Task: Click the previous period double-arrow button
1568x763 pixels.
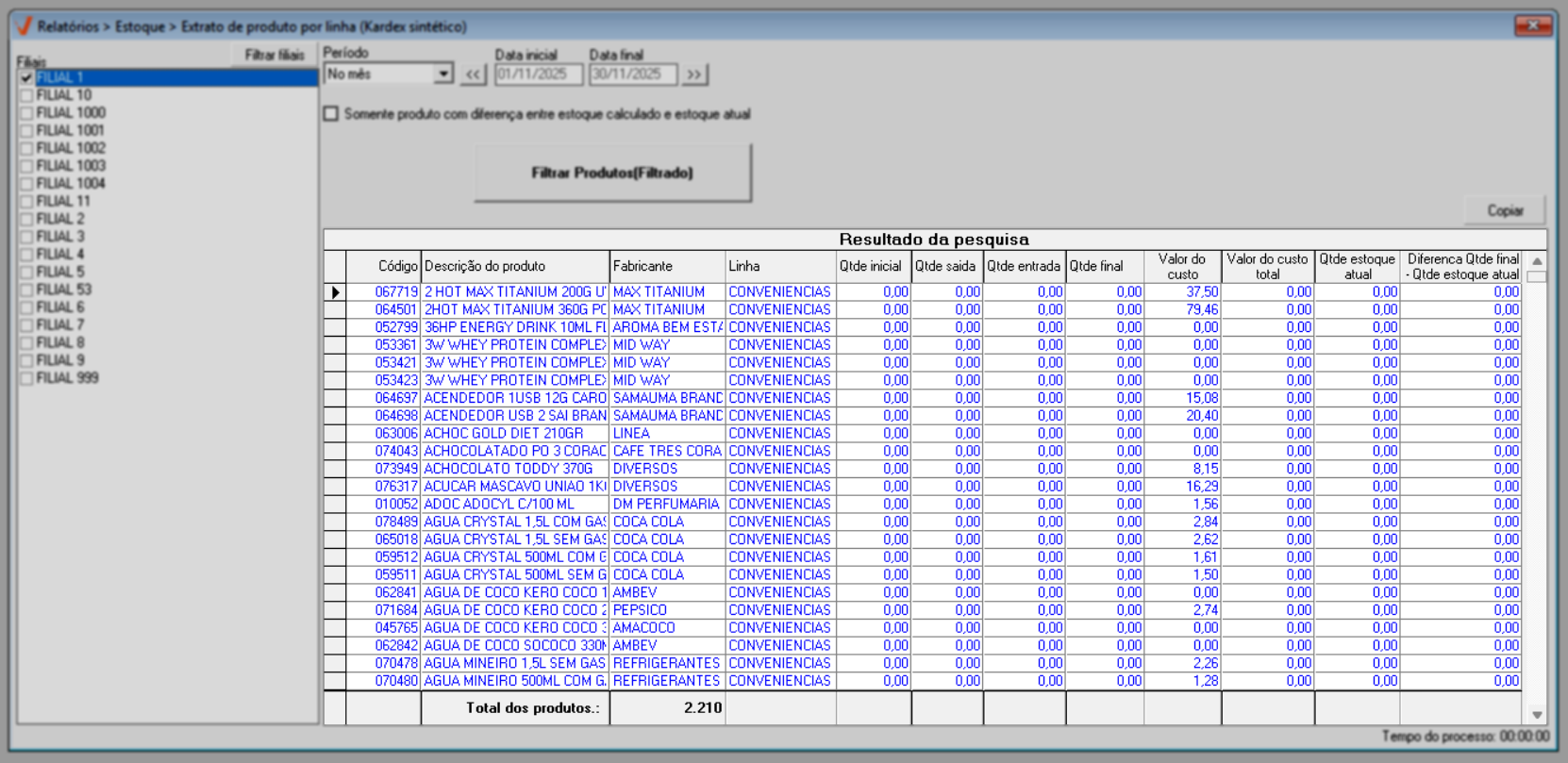Action: tap(473, 75)
